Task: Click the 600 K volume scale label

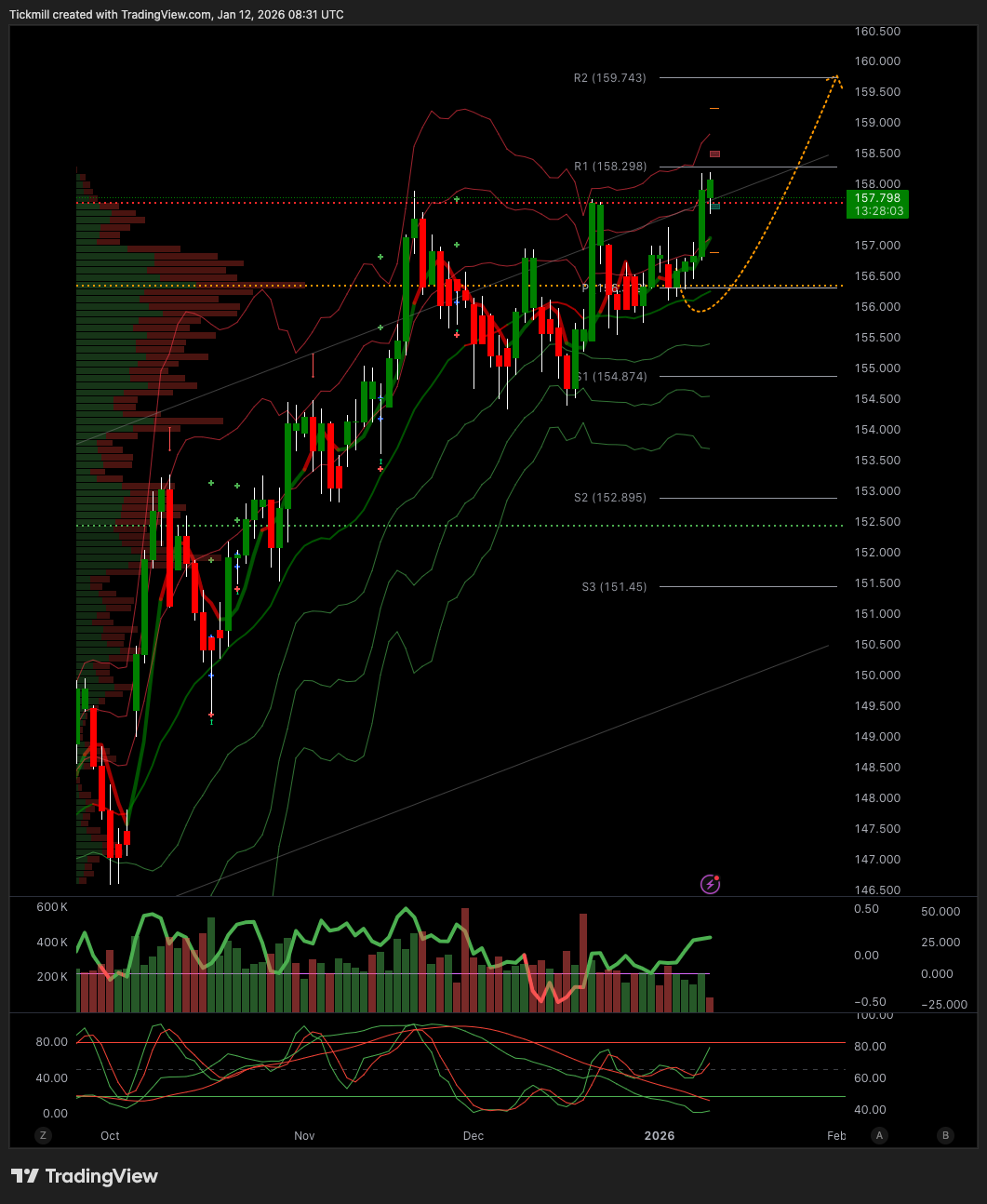Action: (x=52, y=907)
